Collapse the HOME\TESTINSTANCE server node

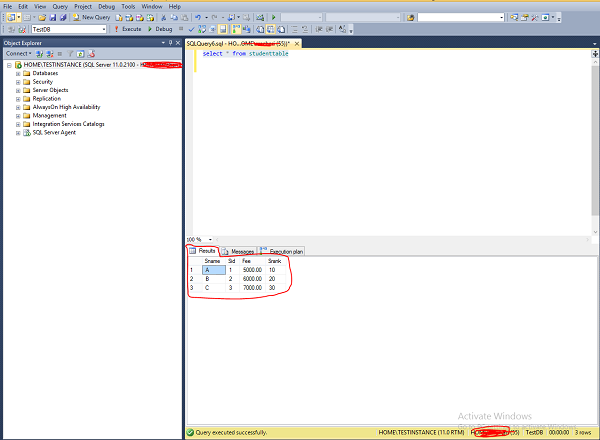9,65
